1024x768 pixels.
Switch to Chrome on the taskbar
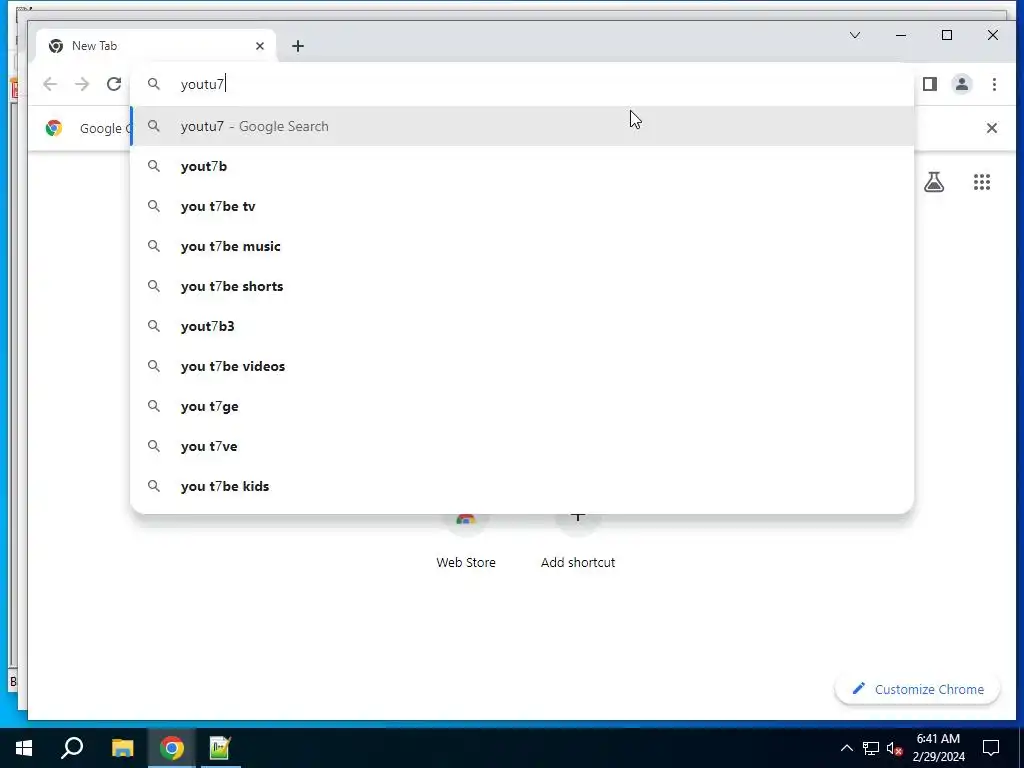pos(172,748)
